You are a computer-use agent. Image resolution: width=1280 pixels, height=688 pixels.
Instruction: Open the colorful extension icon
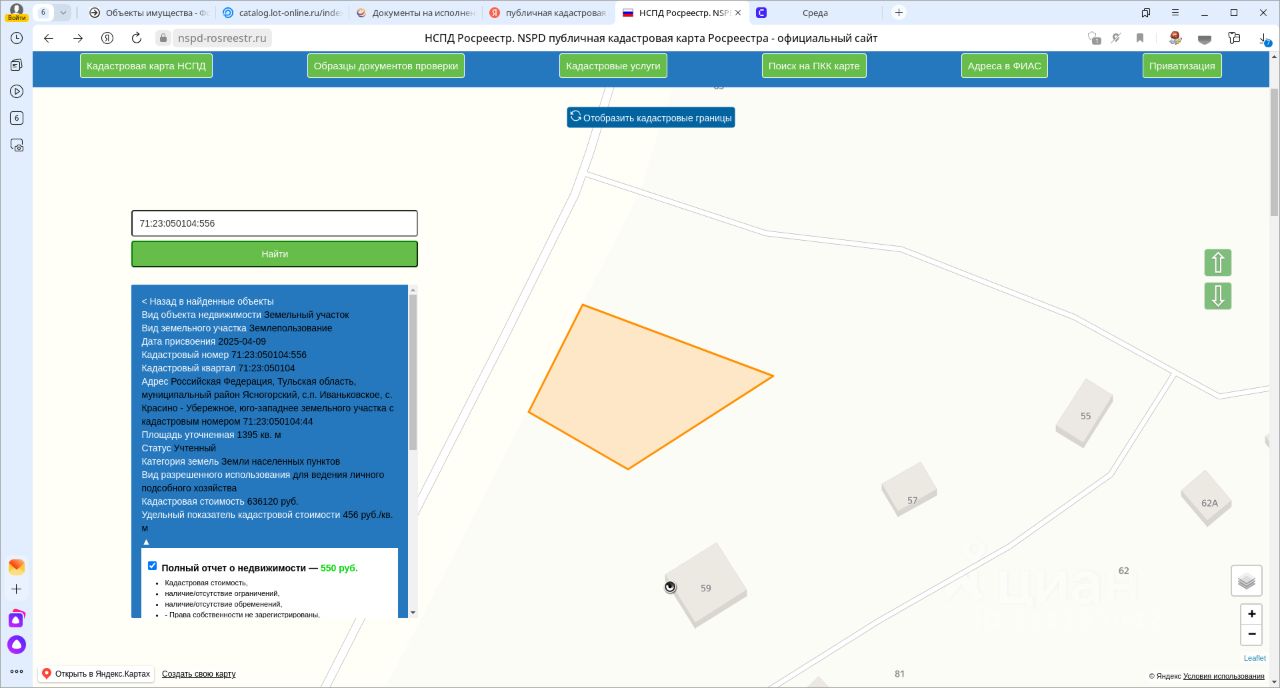point(1176,38)
